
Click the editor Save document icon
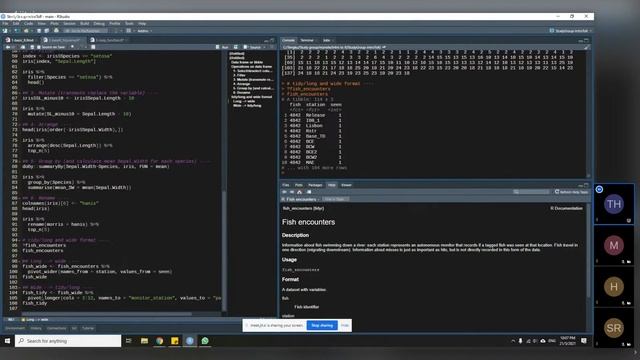click(x=32, y=47)
